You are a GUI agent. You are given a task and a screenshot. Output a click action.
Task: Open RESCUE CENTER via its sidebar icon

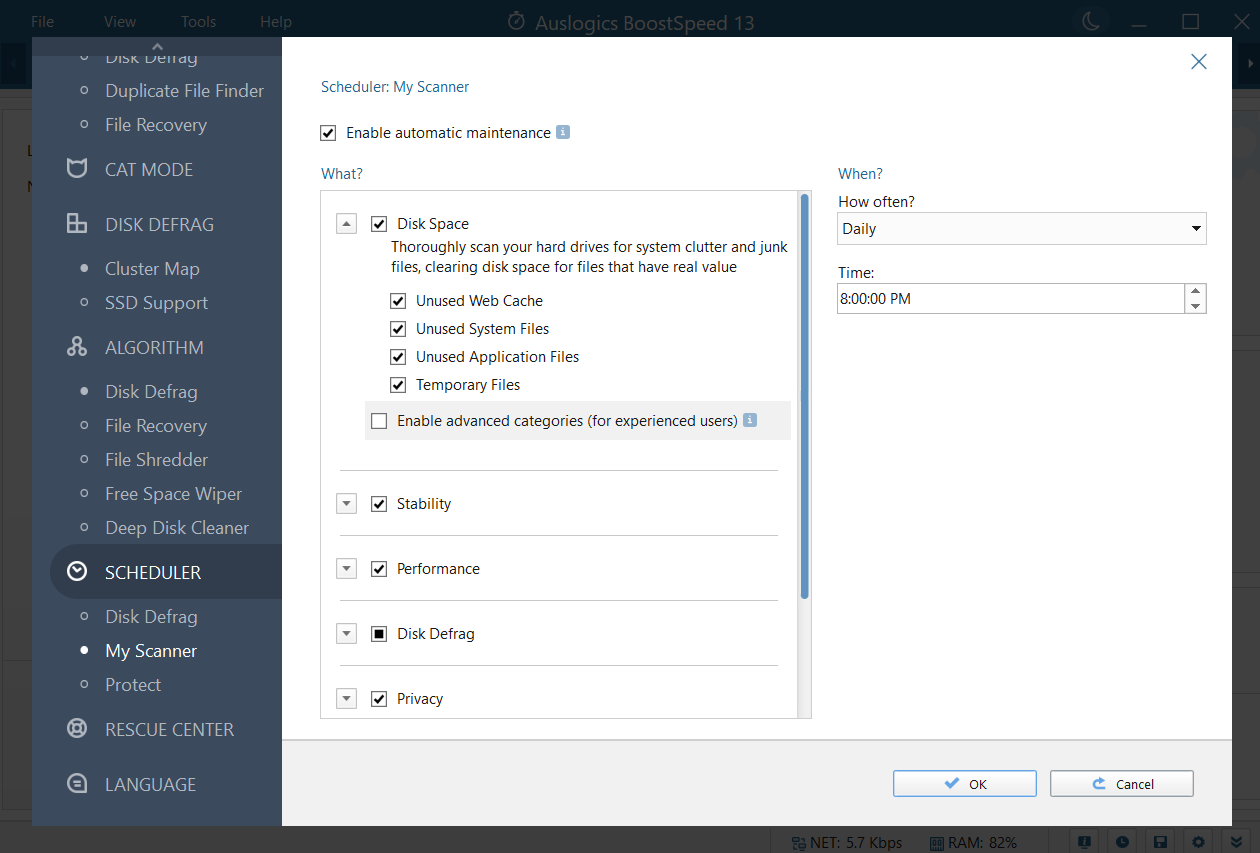(x=77, y=729)
